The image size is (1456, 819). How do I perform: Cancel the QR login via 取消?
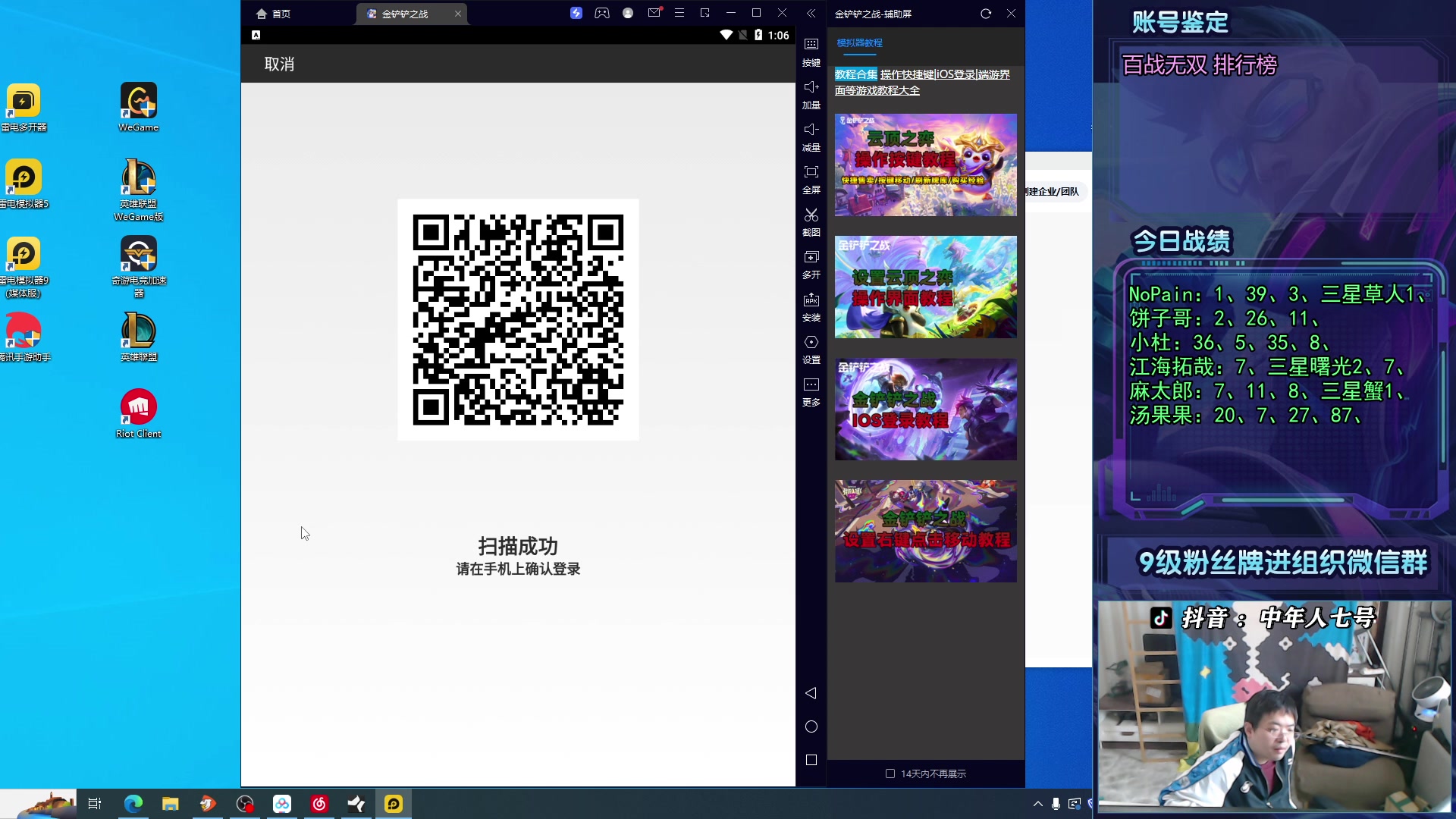pyautogui.click(x=279, y=64)
